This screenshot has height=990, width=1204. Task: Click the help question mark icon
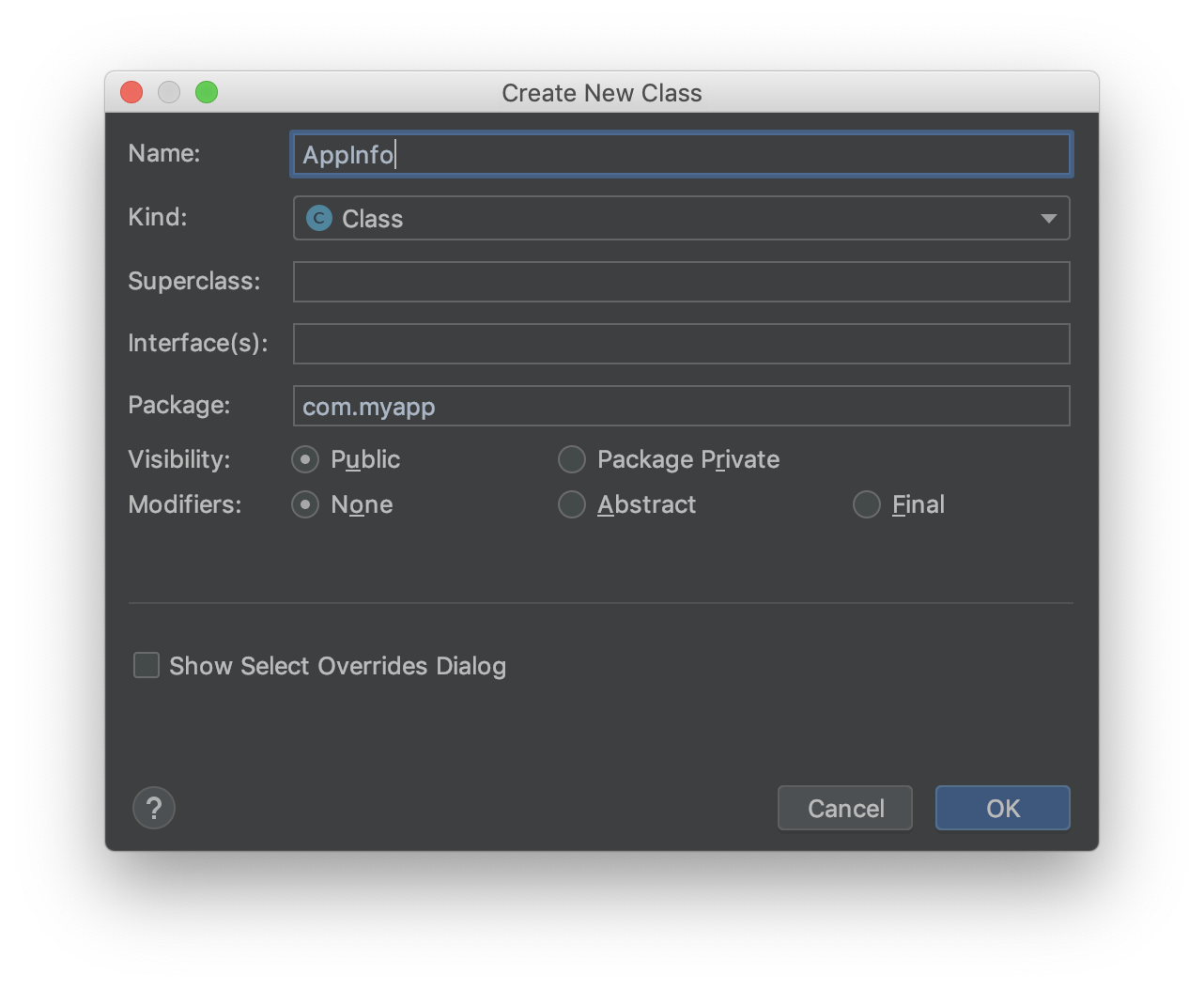point(154,808)
